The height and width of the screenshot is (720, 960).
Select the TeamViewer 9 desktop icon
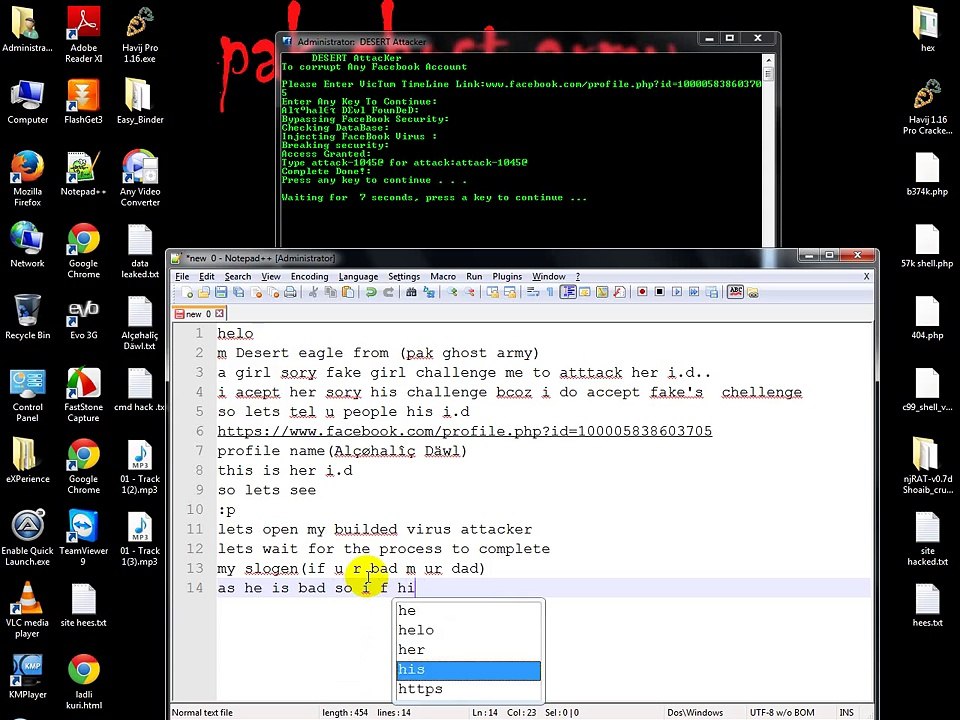(x=83, y=538)
